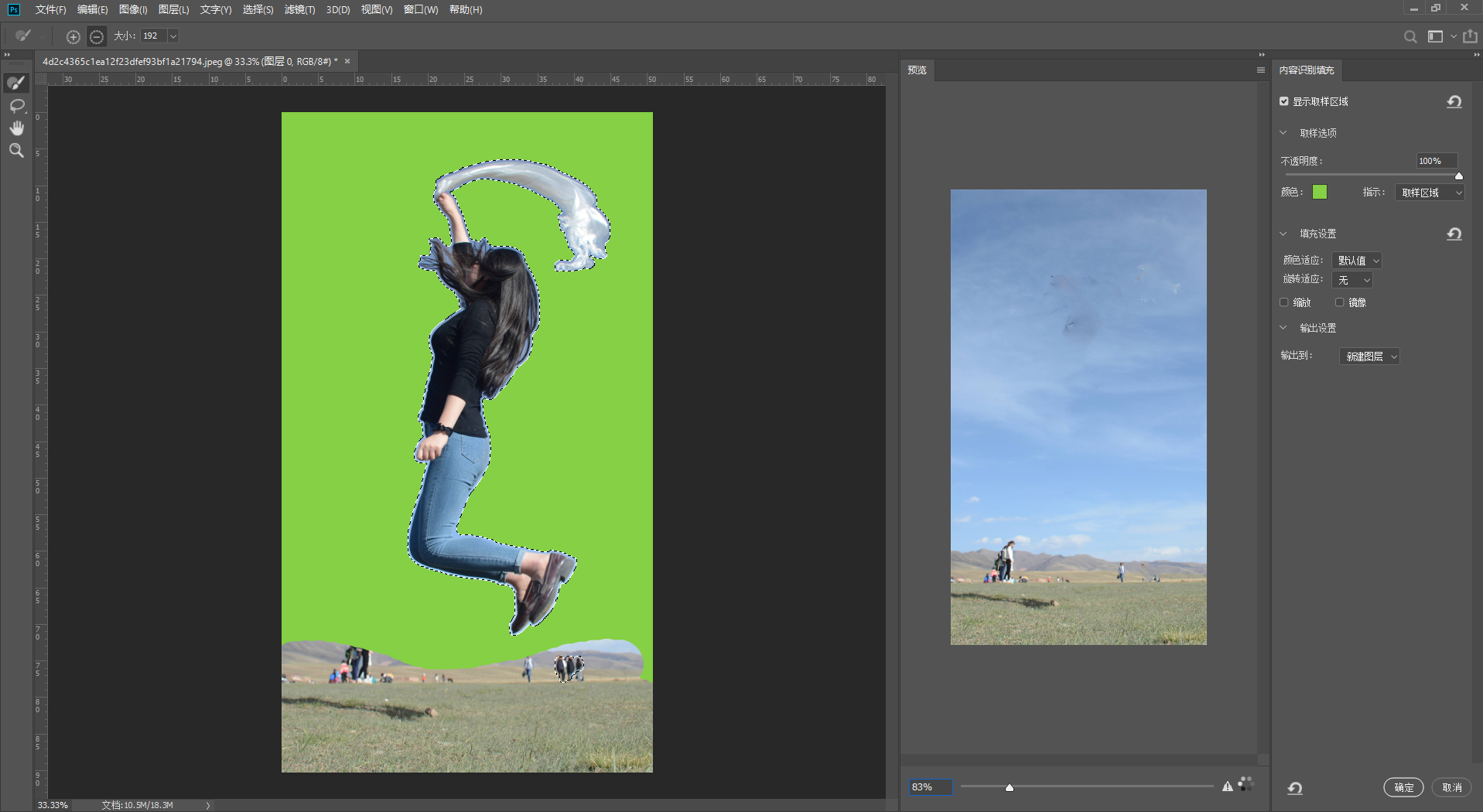Open the 旋转适应 无 dropdown

(1352, 280)
